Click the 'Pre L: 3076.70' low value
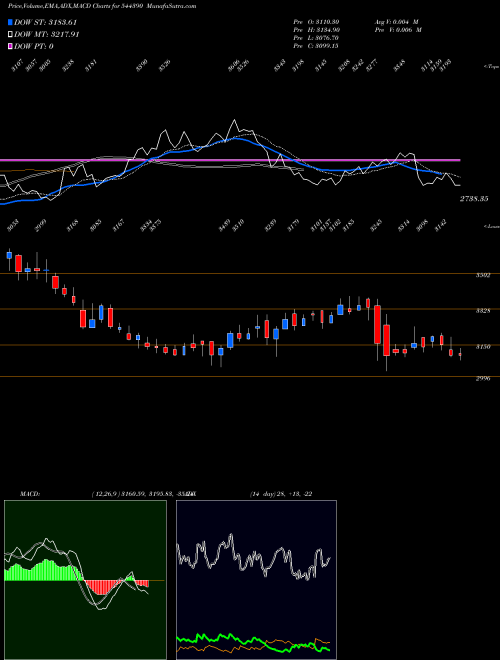The image size is (500, 660). click(x=316, y=38)
